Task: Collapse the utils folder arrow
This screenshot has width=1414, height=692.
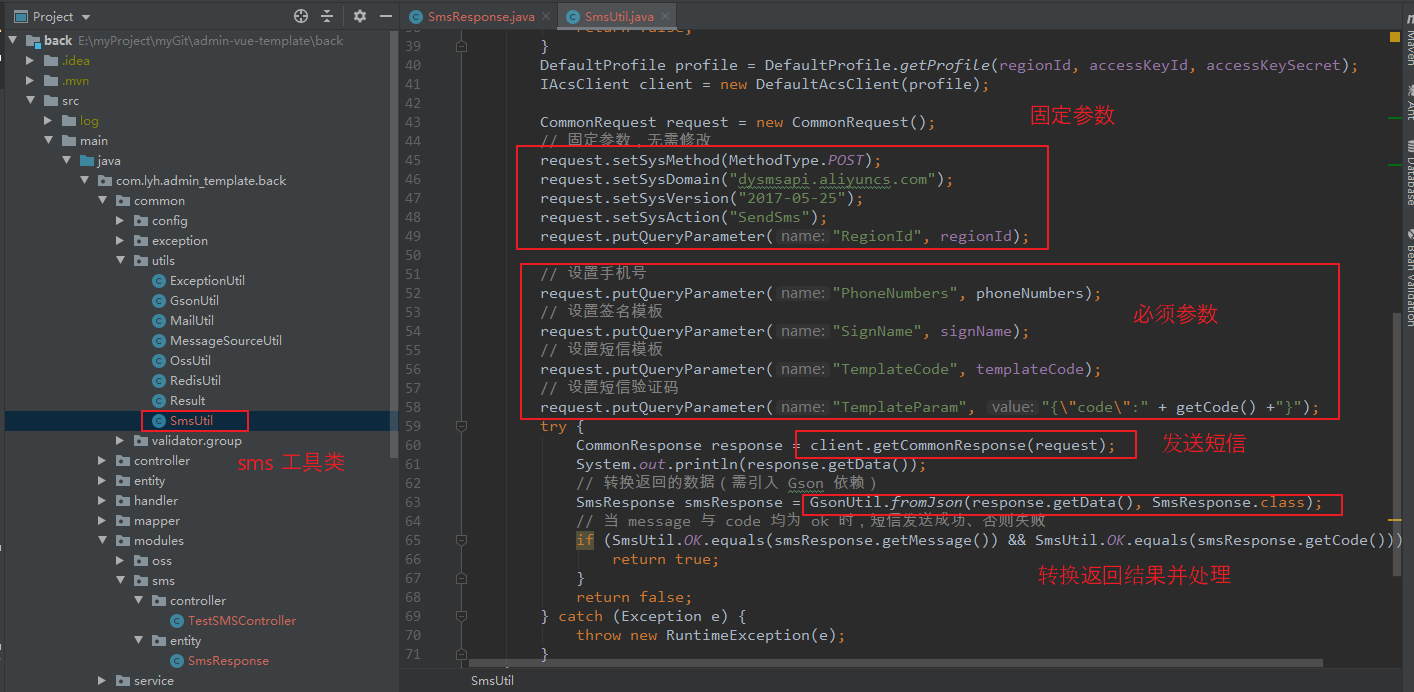Action: pyautogui.click(x=120, y=261)
